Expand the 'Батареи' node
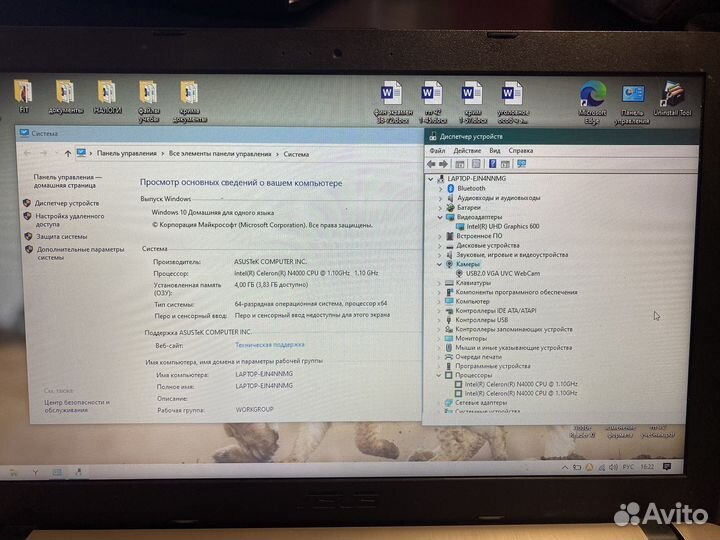 coord(440,208)
